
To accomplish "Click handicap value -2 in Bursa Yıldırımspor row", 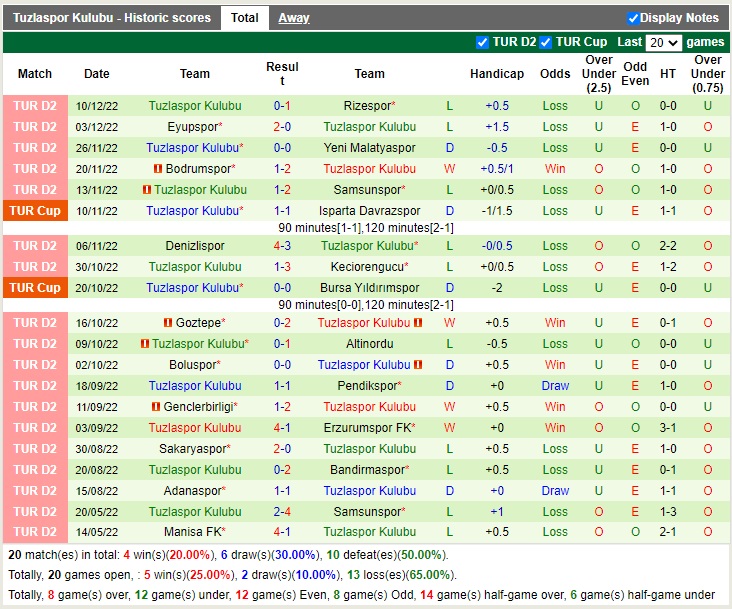I will click(x=497, y=288).
